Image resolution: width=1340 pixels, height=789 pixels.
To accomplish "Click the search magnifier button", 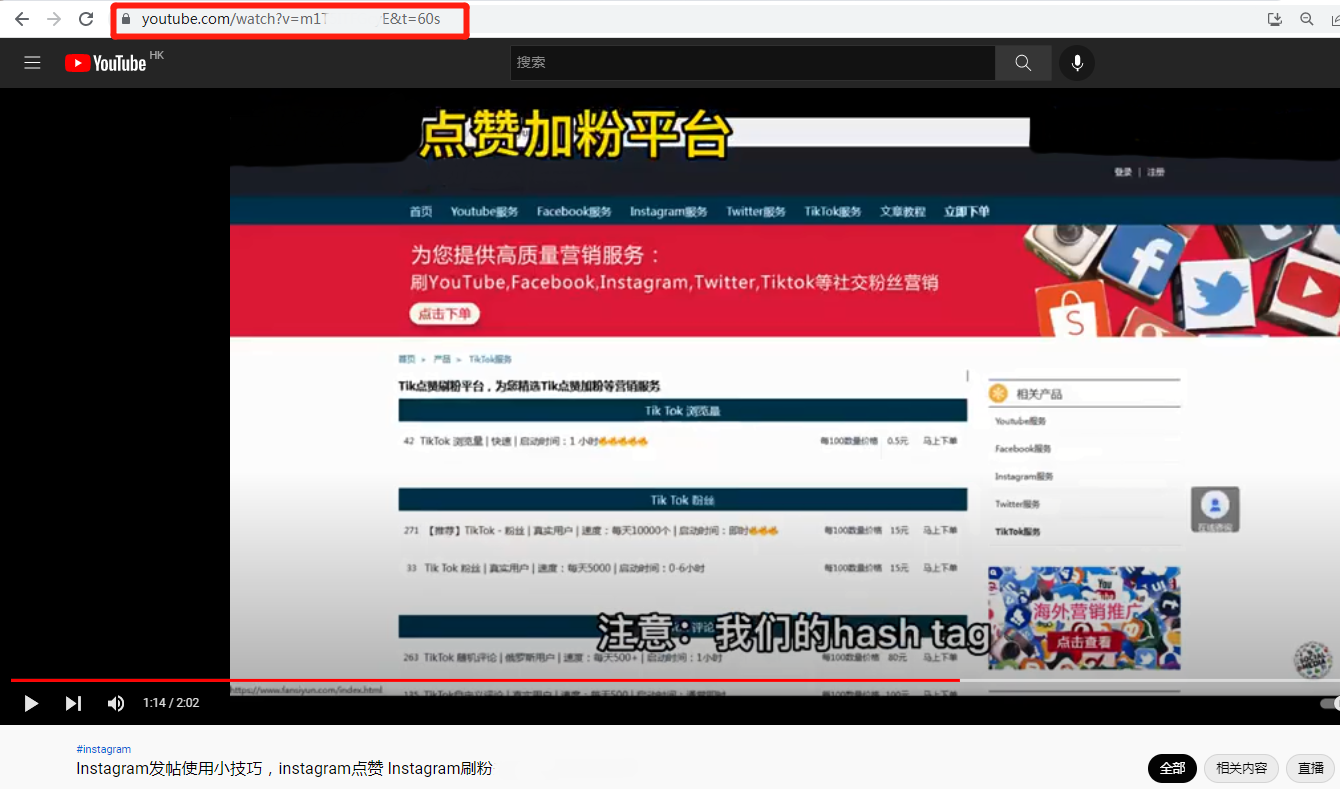I will [x=1023, y=62].
